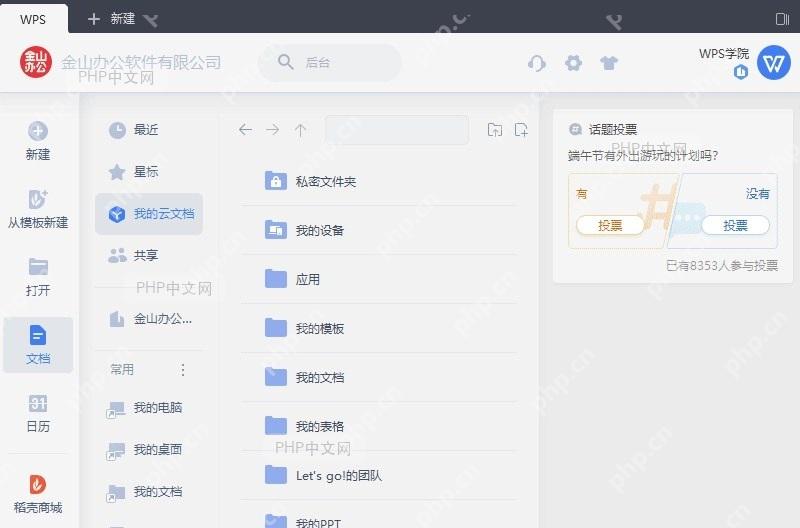The width and height of the screenshot is (800, 528).
Task: Go forward with right arrow
Action: coord(273,130)
